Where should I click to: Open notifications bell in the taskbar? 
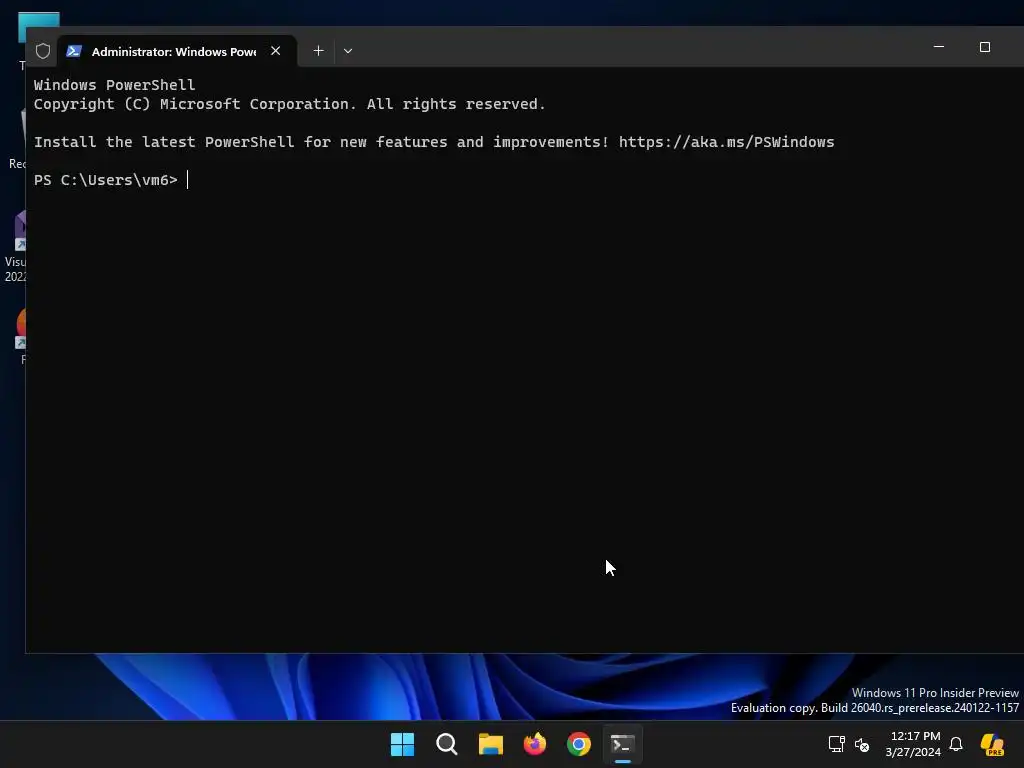click(956, 744)
